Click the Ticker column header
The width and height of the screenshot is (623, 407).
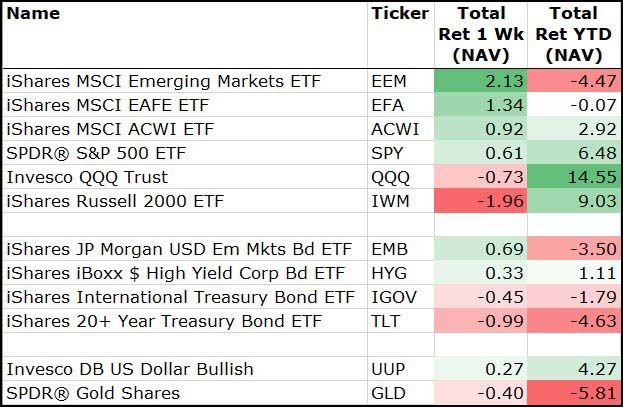click(x=399, y=14)
